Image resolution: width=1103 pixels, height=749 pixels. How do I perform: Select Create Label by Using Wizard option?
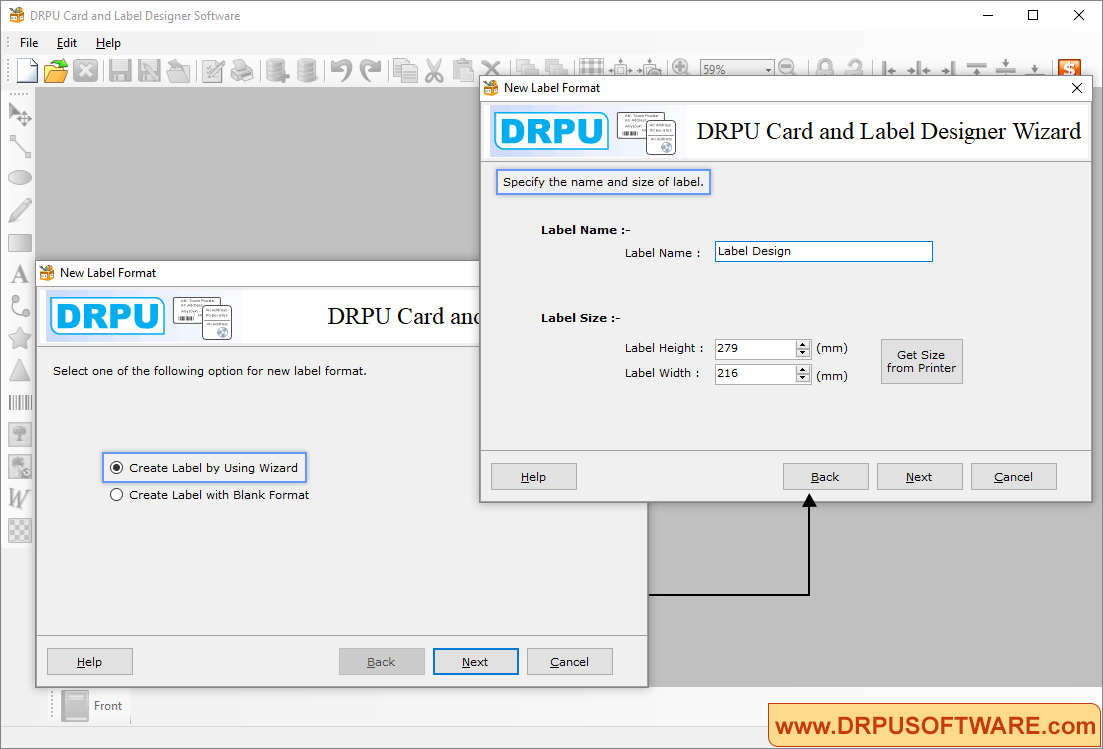click(205, 468)
